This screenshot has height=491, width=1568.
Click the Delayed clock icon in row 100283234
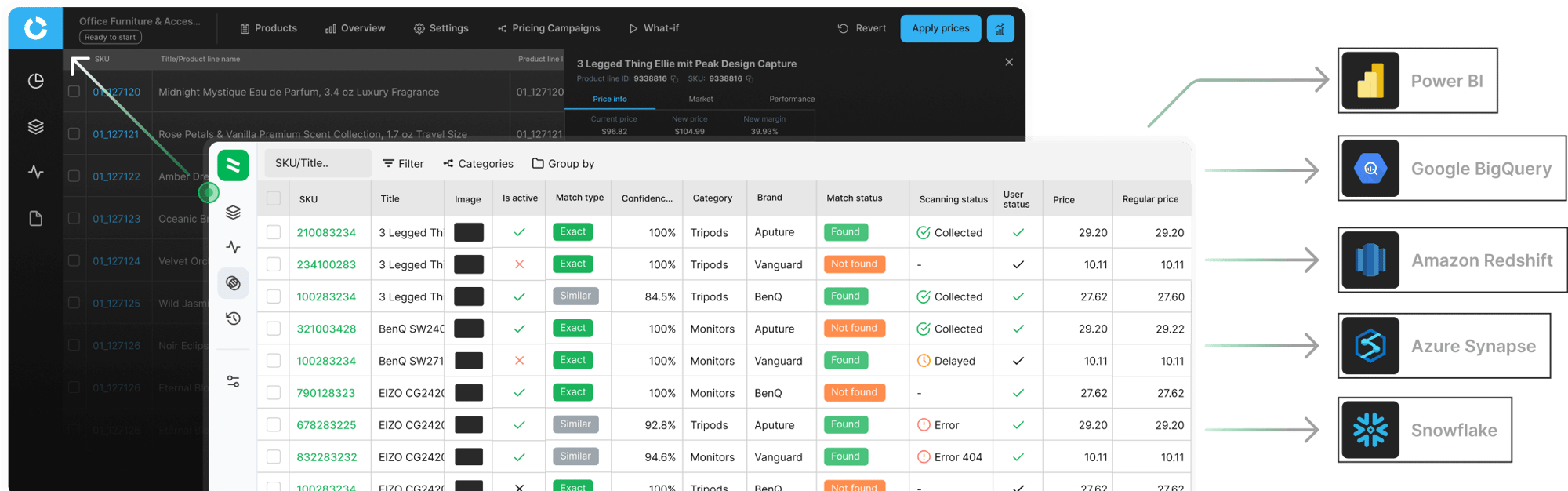(x=924, y=361)
